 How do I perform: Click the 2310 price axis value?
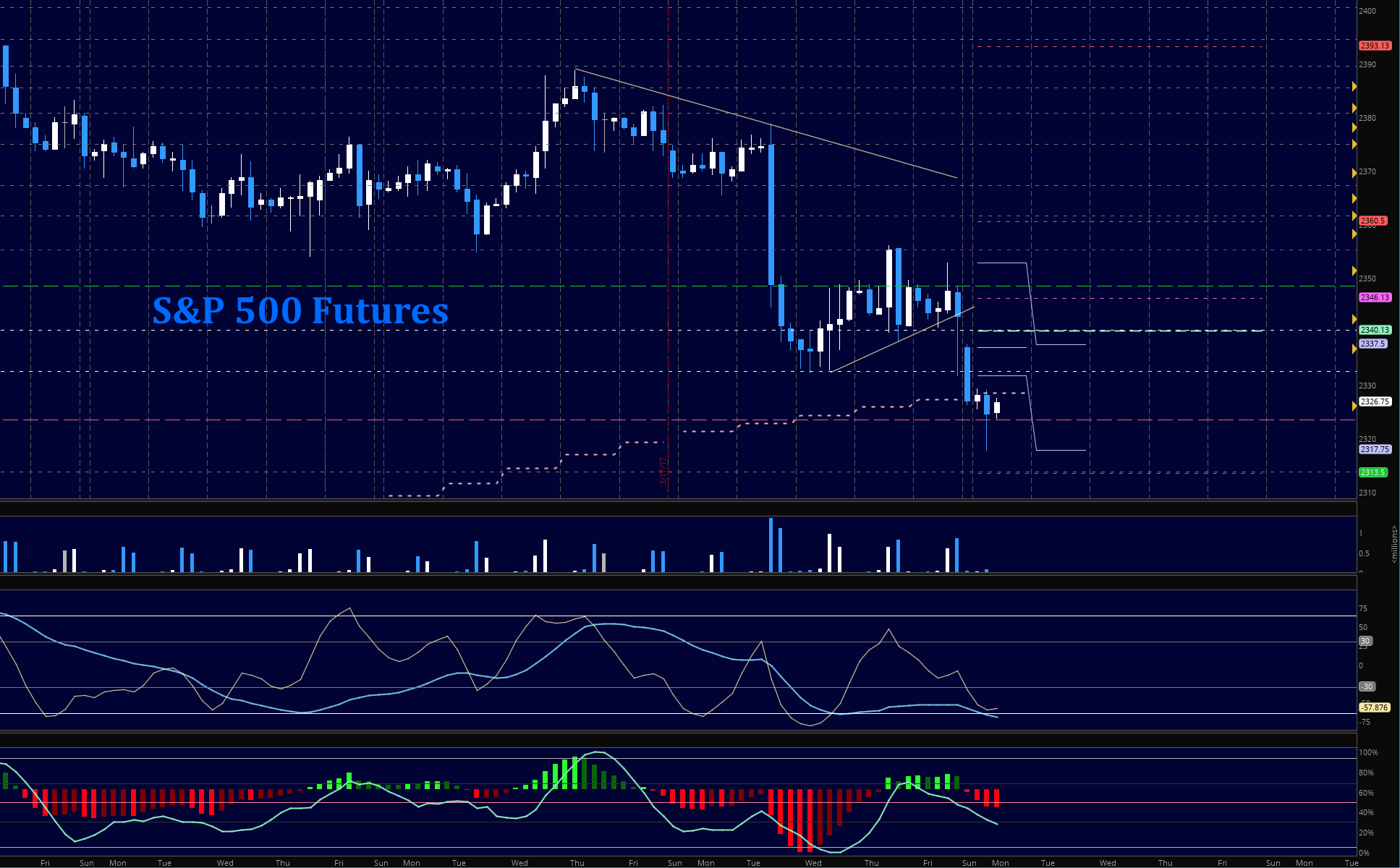pos(1367,493)
